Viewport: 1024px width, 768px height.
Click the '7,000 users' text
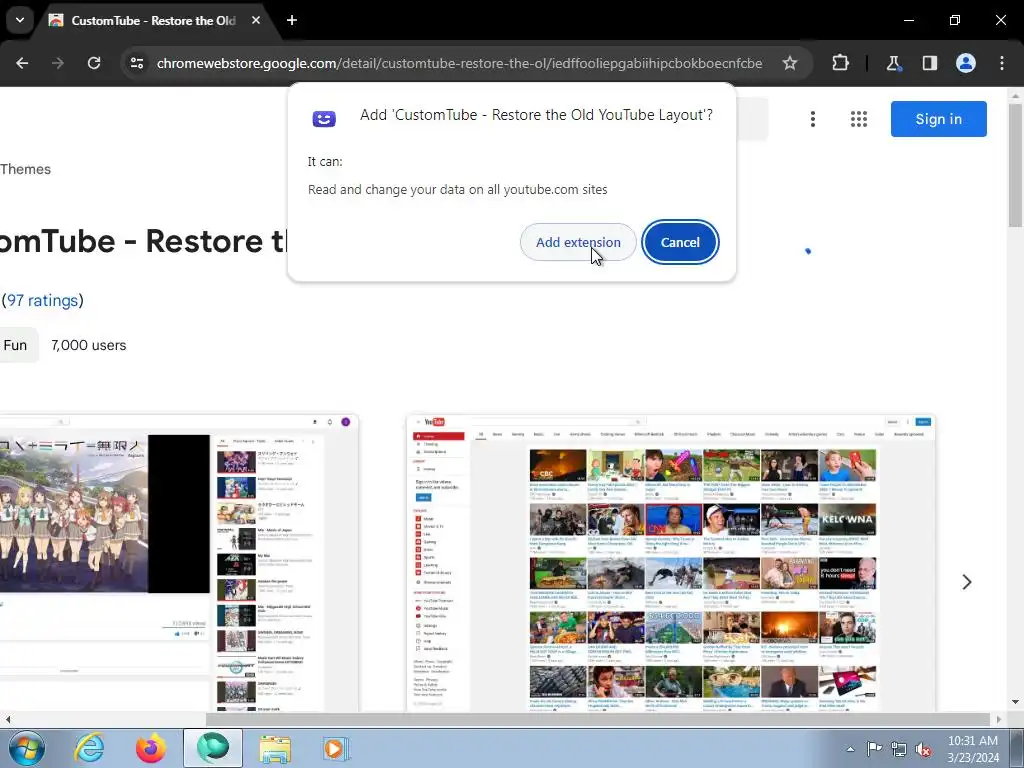tap(89, 345)
